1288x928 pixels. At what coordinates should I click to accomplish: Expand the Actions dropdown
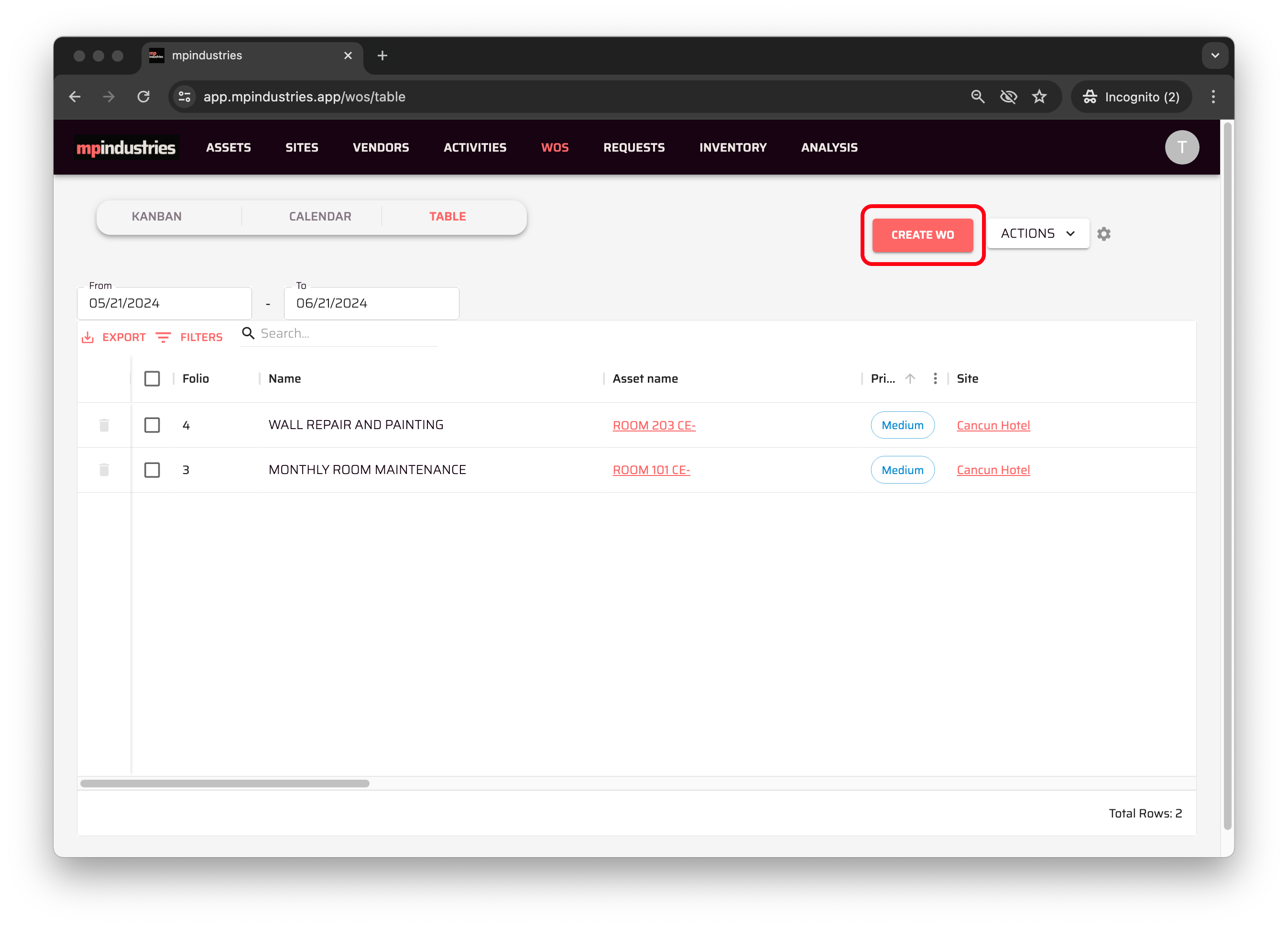click(x=1037, y=233)
